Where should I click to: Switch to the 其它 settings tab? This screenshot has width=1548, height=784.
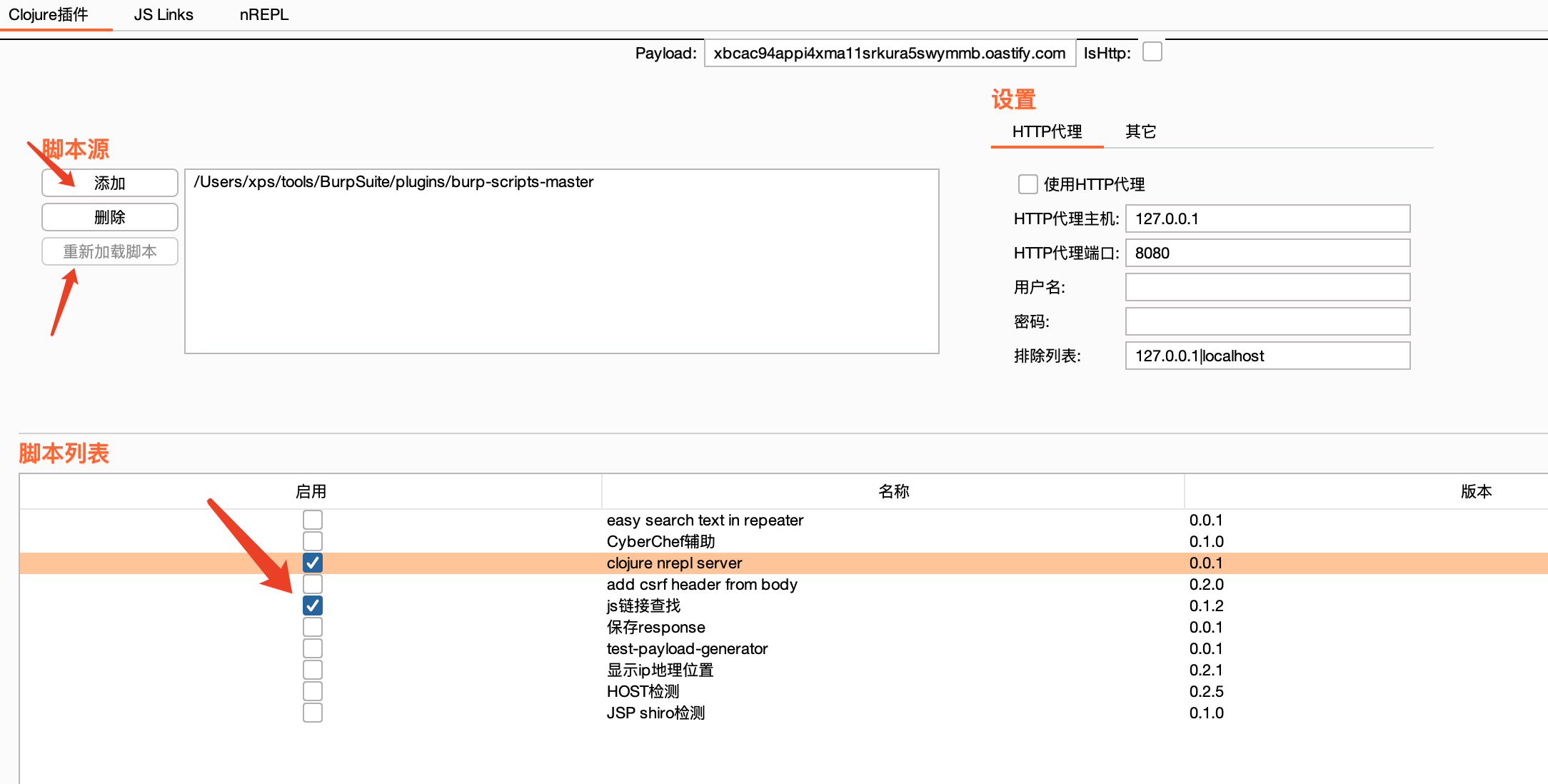coord(1140,132)
